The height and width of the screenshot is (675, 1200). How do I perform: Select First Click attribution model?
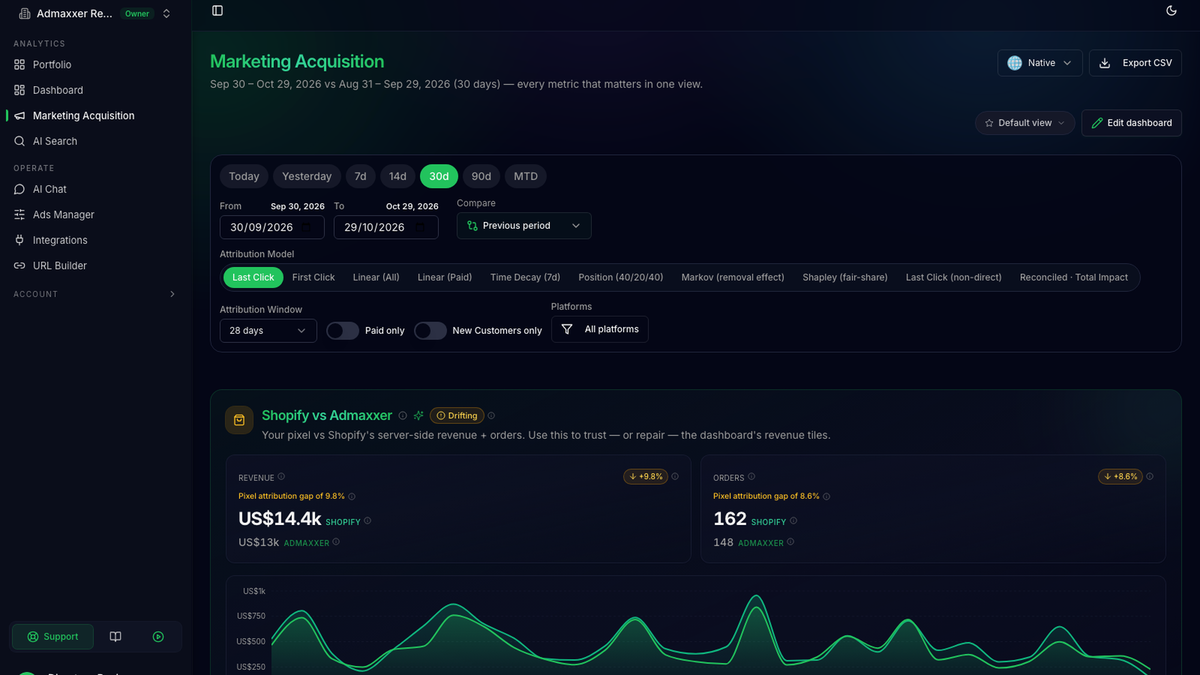314,277
